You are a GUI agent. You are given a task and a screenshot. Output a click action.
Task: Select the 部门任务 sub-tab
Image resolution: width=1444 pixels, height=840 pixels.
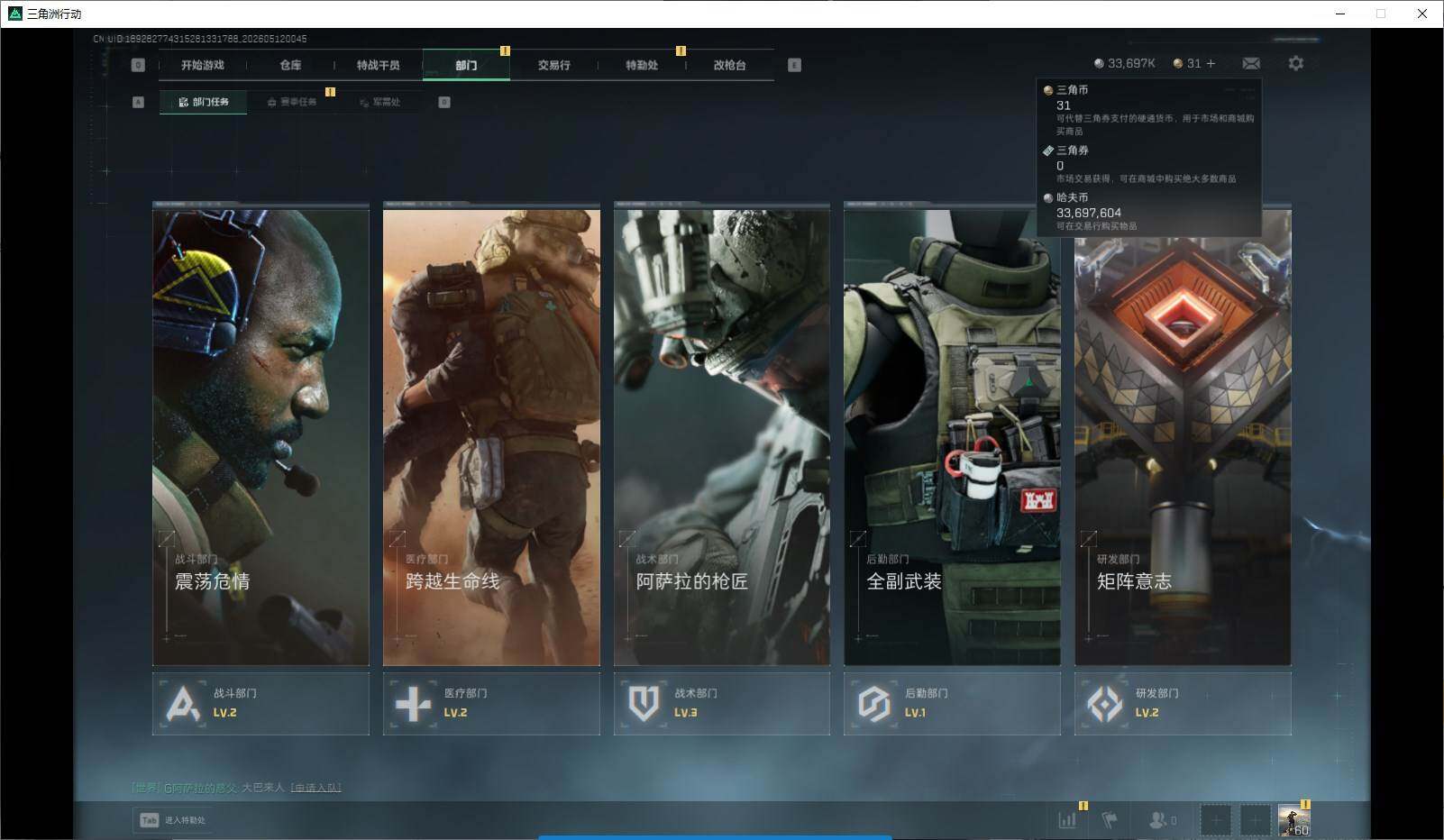pyautogui.click(x=204, y=102)
